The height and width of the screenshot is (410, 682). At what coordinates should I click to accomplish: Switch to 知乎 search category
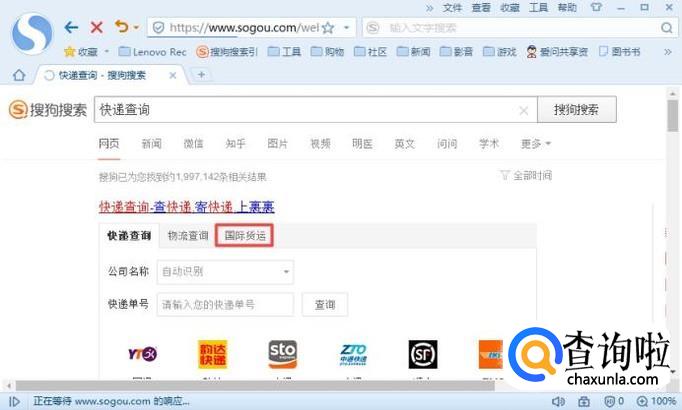click(x=236, y=143)
